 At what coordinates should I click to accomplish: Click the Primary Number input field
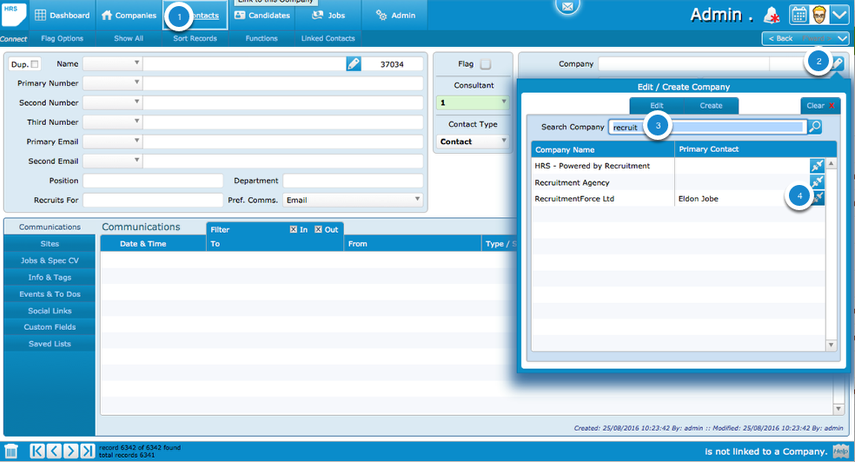click(x=283, y=83)
